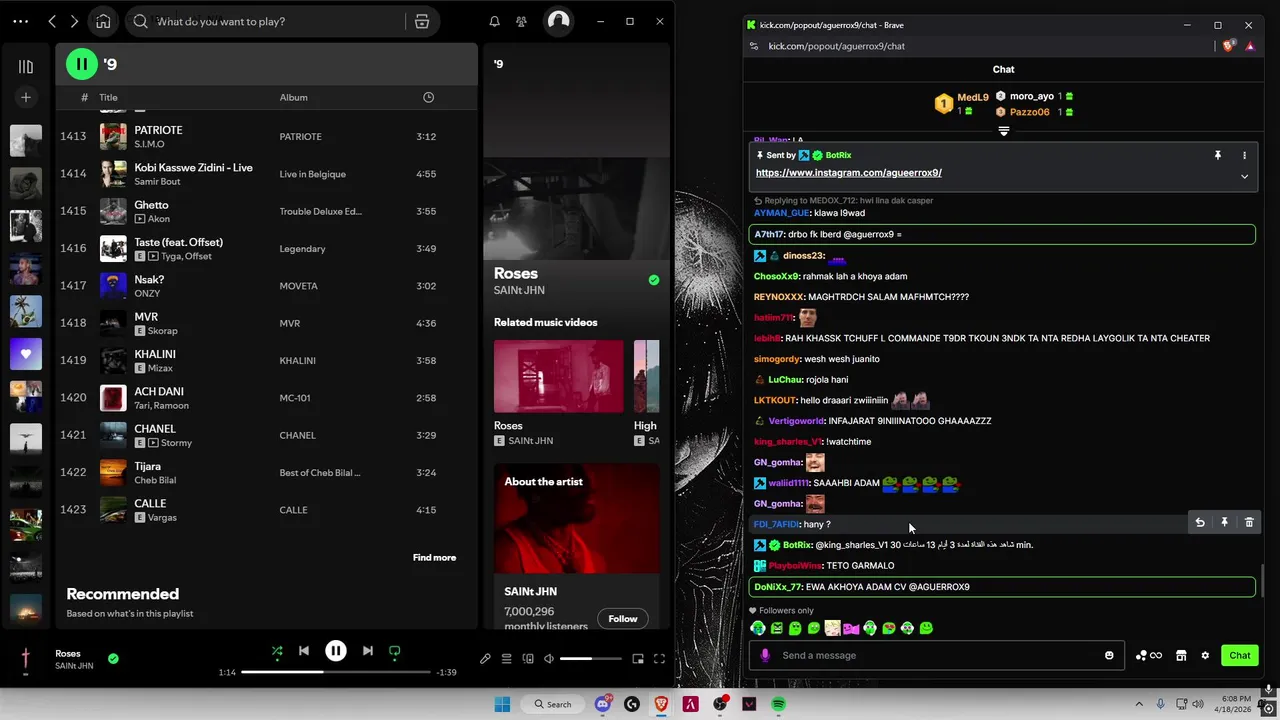Open emoji picker in chat input
Screen dimensions: 1280x720
tap(1109, 655)
